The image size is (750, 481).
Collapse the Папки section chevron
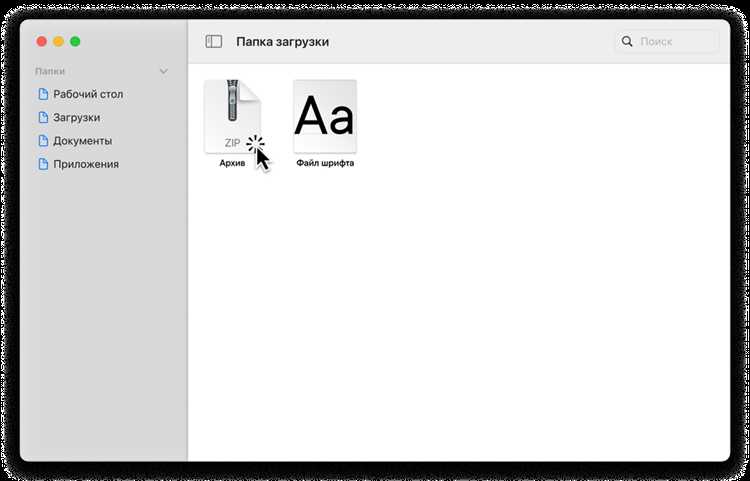164,71
